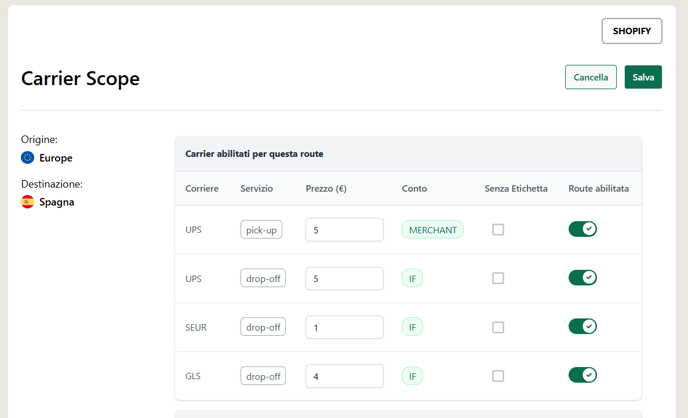Click the IF account badge in GLS row
The height and width of the screenshot is (418, 688).
tap(412, 376)
